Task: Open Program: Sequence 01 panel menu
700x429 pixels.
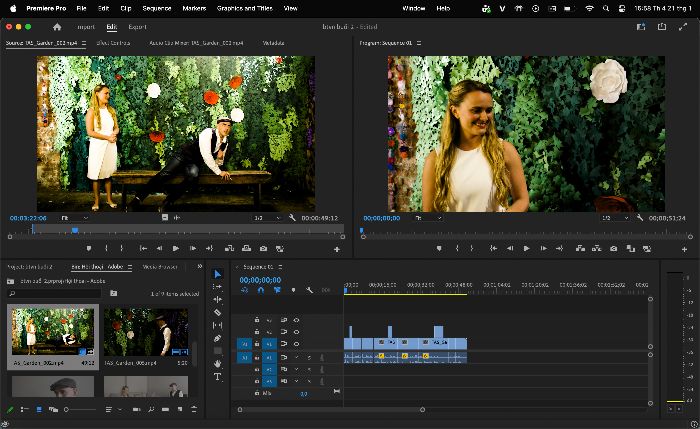Action: [419, 43]
